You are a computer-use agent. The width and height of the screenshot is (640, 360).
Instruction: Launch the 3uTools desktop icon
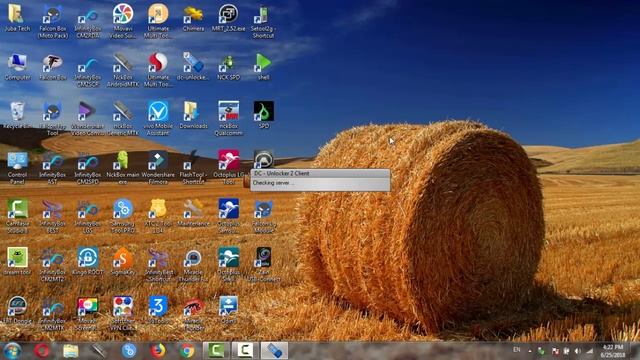pyautogui.click(x=158, y=310)
